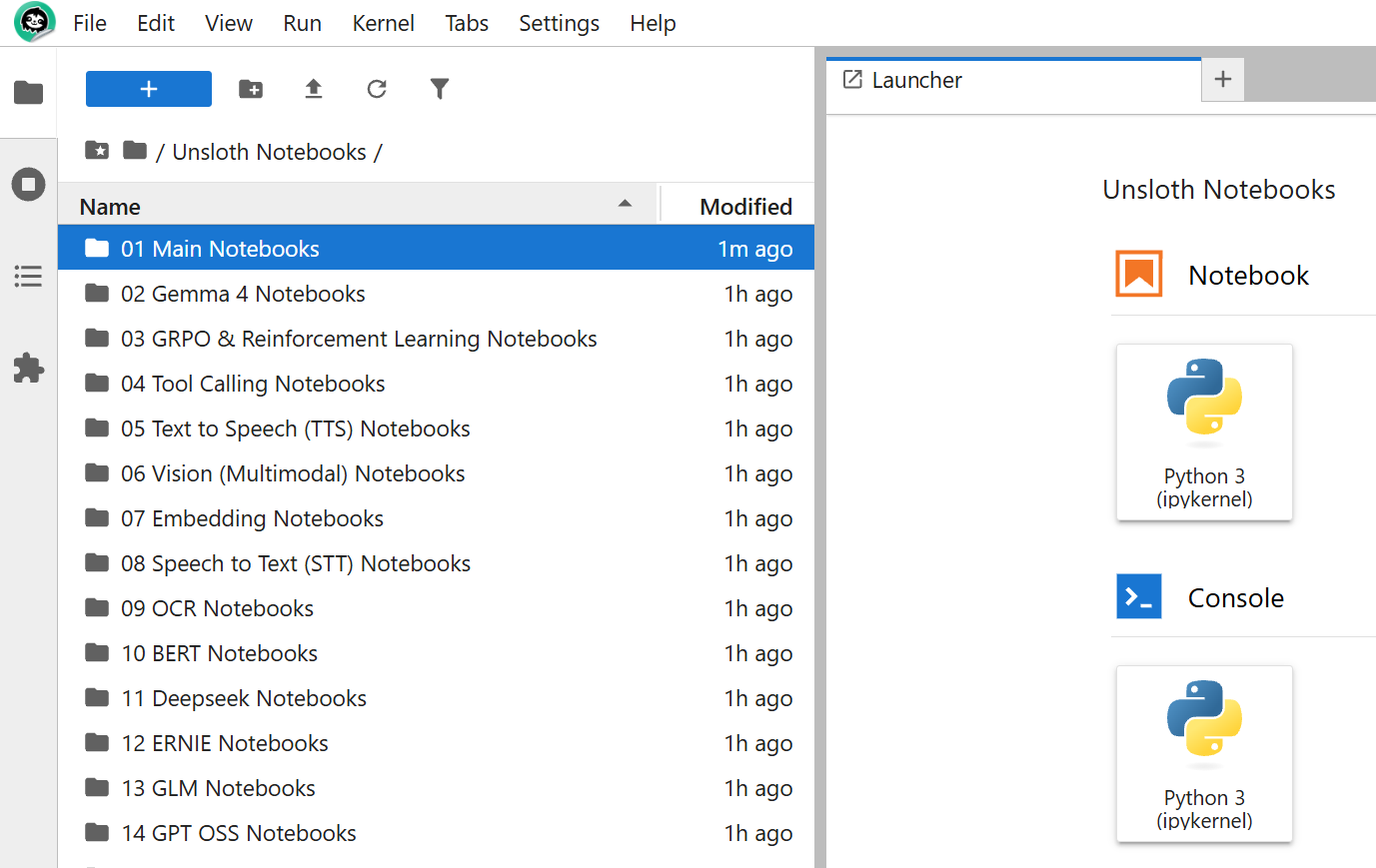The height and width of the screenshot is (868, 1376).
Task: Select 10 BERT Notebooks folder
Action: (436, 652)
